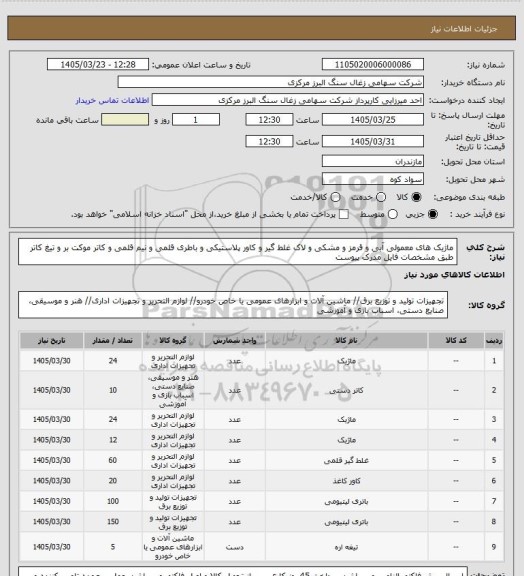Screen dimensions: 524x576
Task: Click the remaining days field showing 1
Action: pyautogui.click(x=196, y=120)
